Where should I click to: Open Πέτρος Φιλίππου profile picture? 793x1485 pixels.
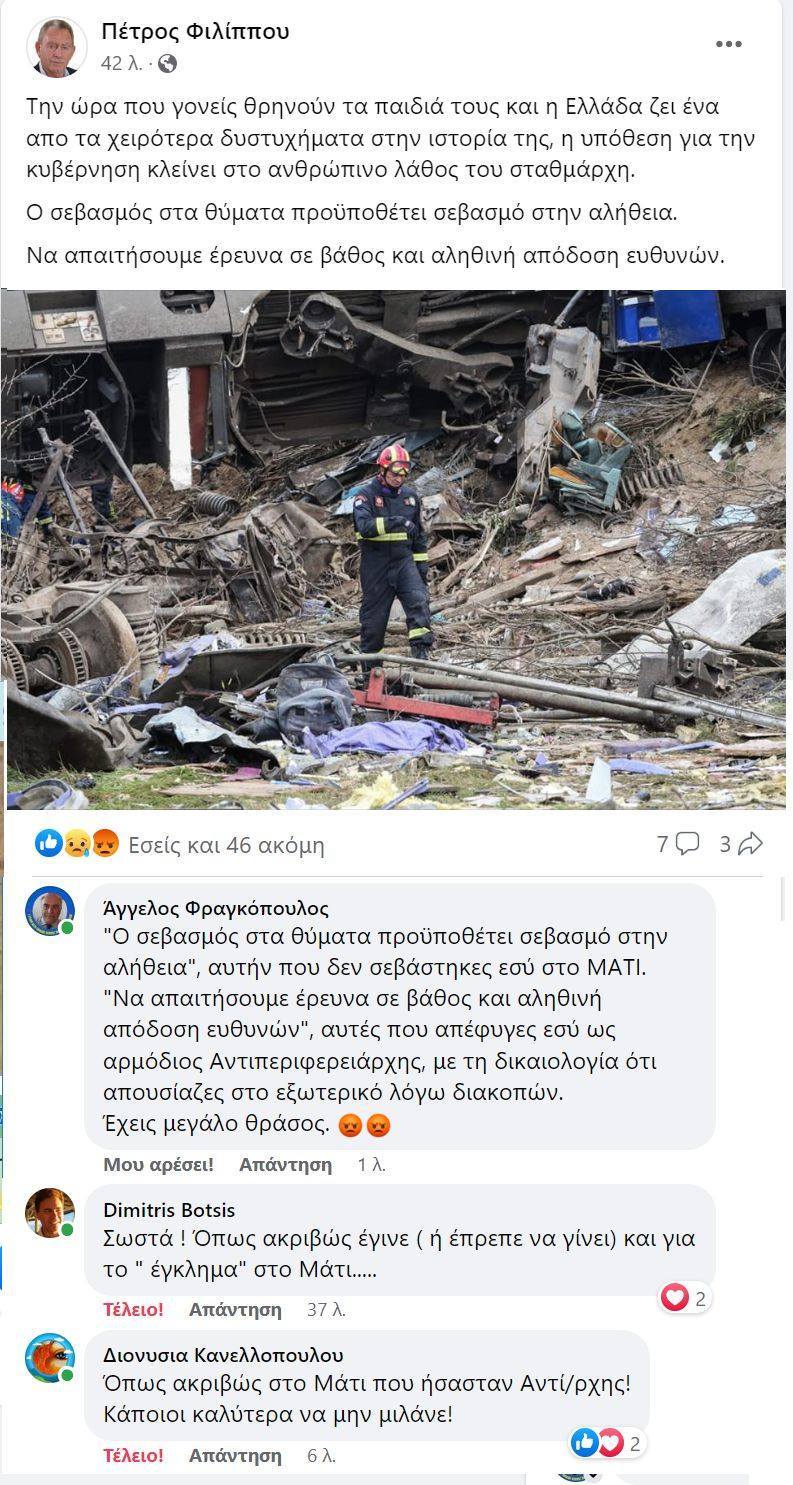click(57, 47)
